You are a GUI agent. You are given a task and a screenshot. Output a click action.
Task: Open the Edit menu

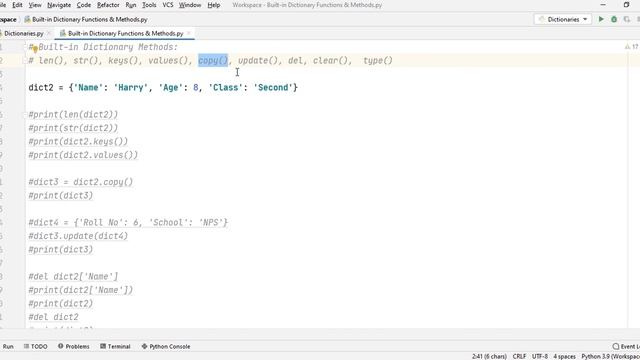pos(17,5)
